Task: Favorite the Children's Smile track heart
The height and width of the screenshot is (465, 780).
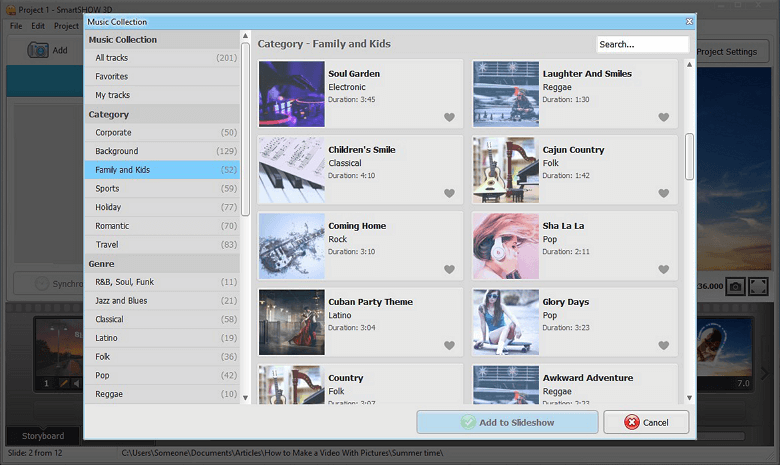Action: tap(449, 193)
